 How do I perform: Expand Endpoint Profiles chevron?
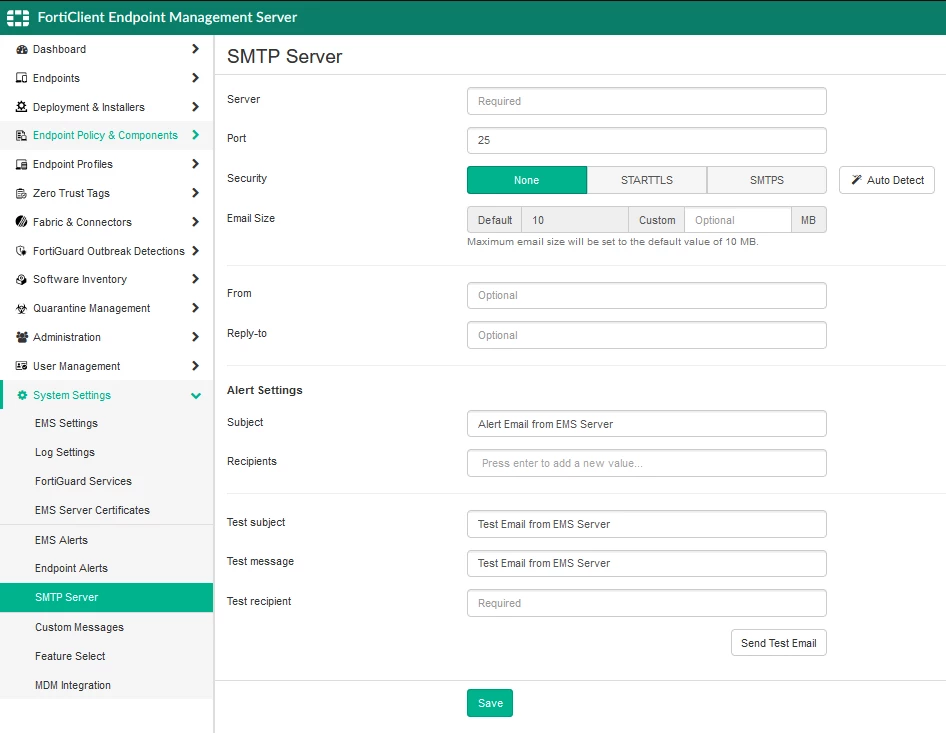pyautogui.click(x=195, y=164)
